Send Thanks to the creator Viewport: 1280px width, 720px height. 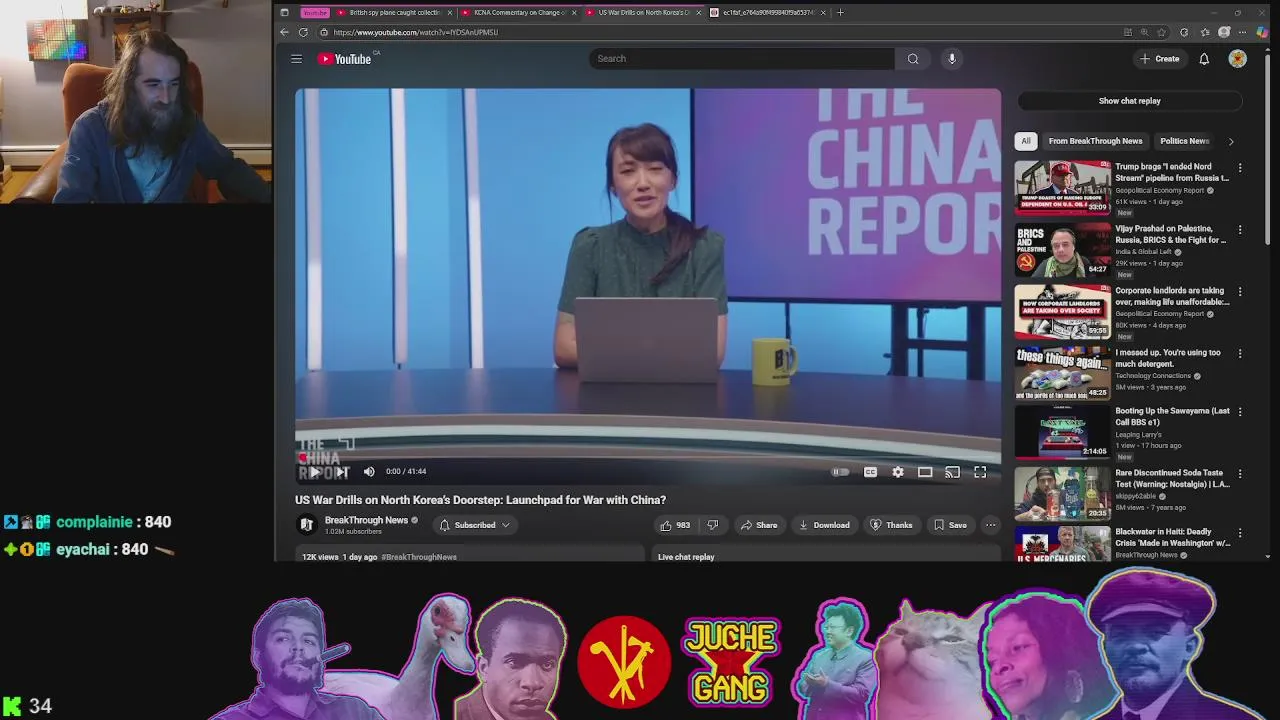[x=891, y=525]
